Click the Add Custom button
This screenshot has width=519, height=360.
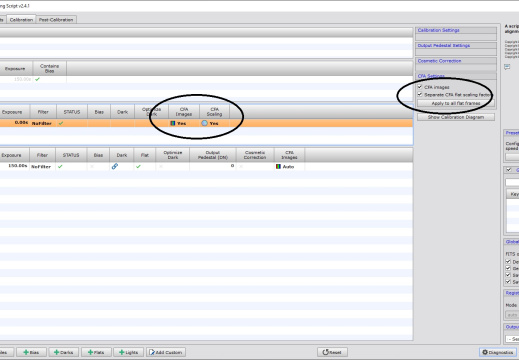pos(166,352)
